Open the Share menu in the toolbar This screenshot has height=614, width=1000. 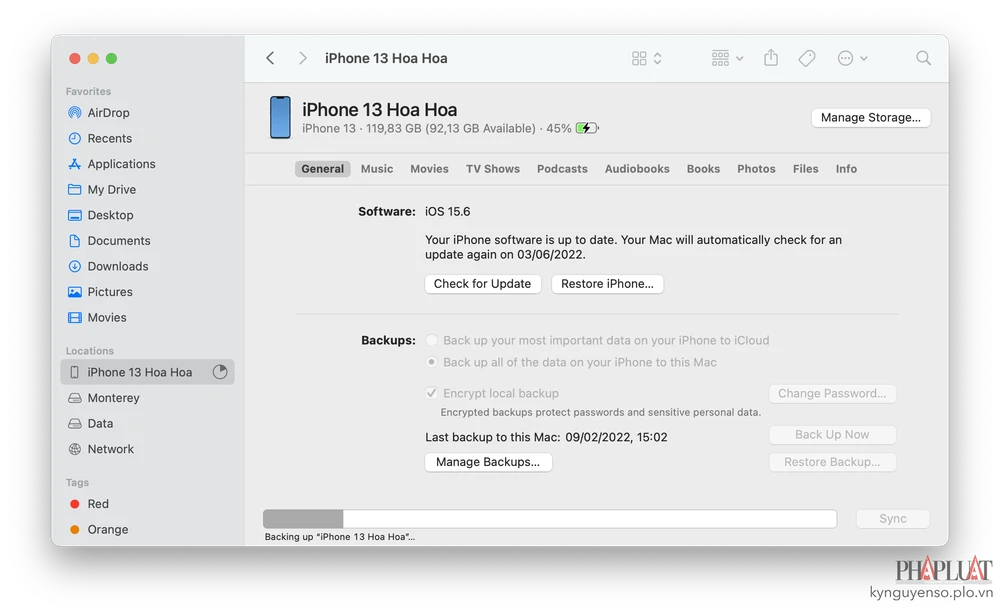(x=771, y=58)
